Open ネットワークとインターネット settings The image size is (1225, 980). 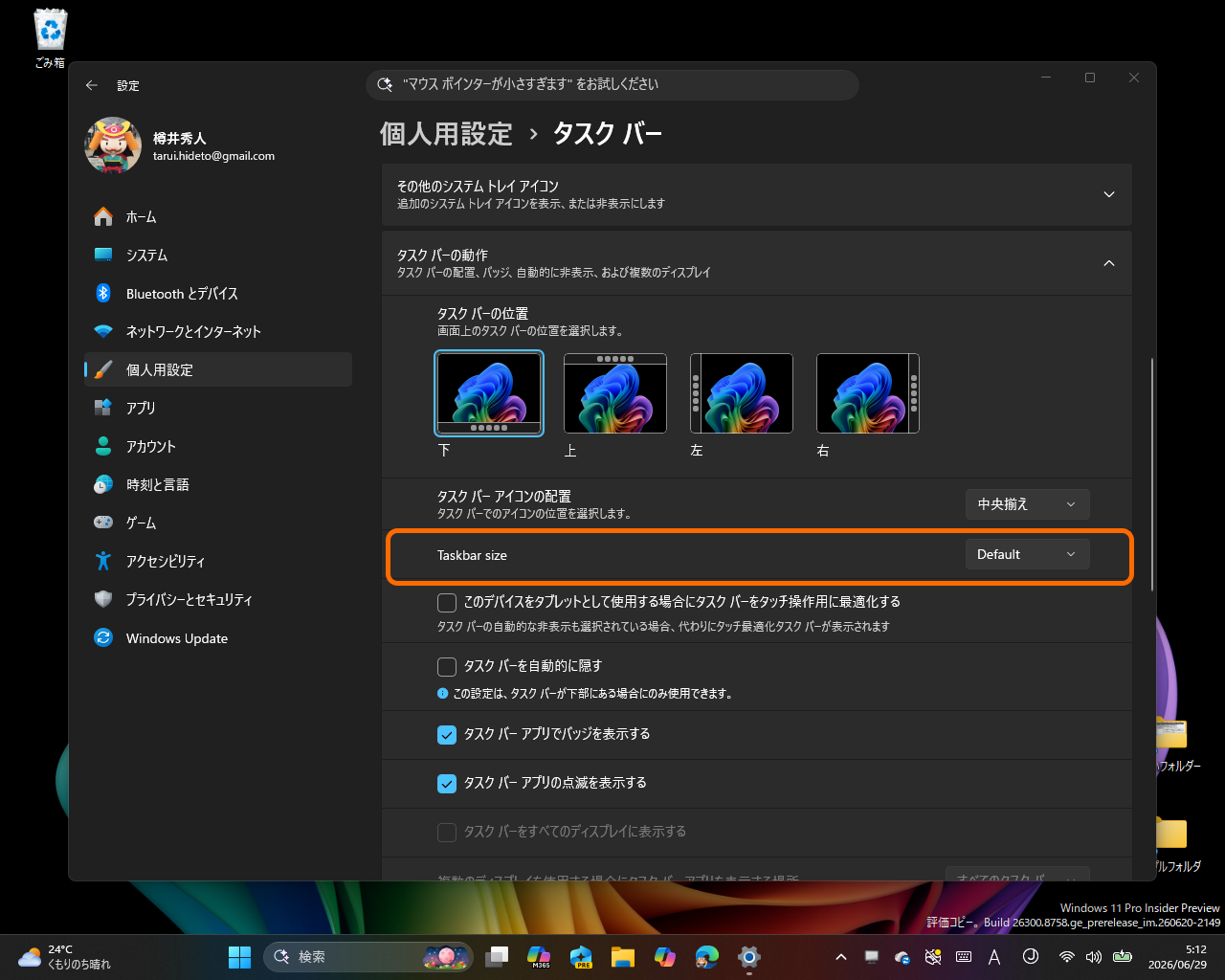[218, 332]
